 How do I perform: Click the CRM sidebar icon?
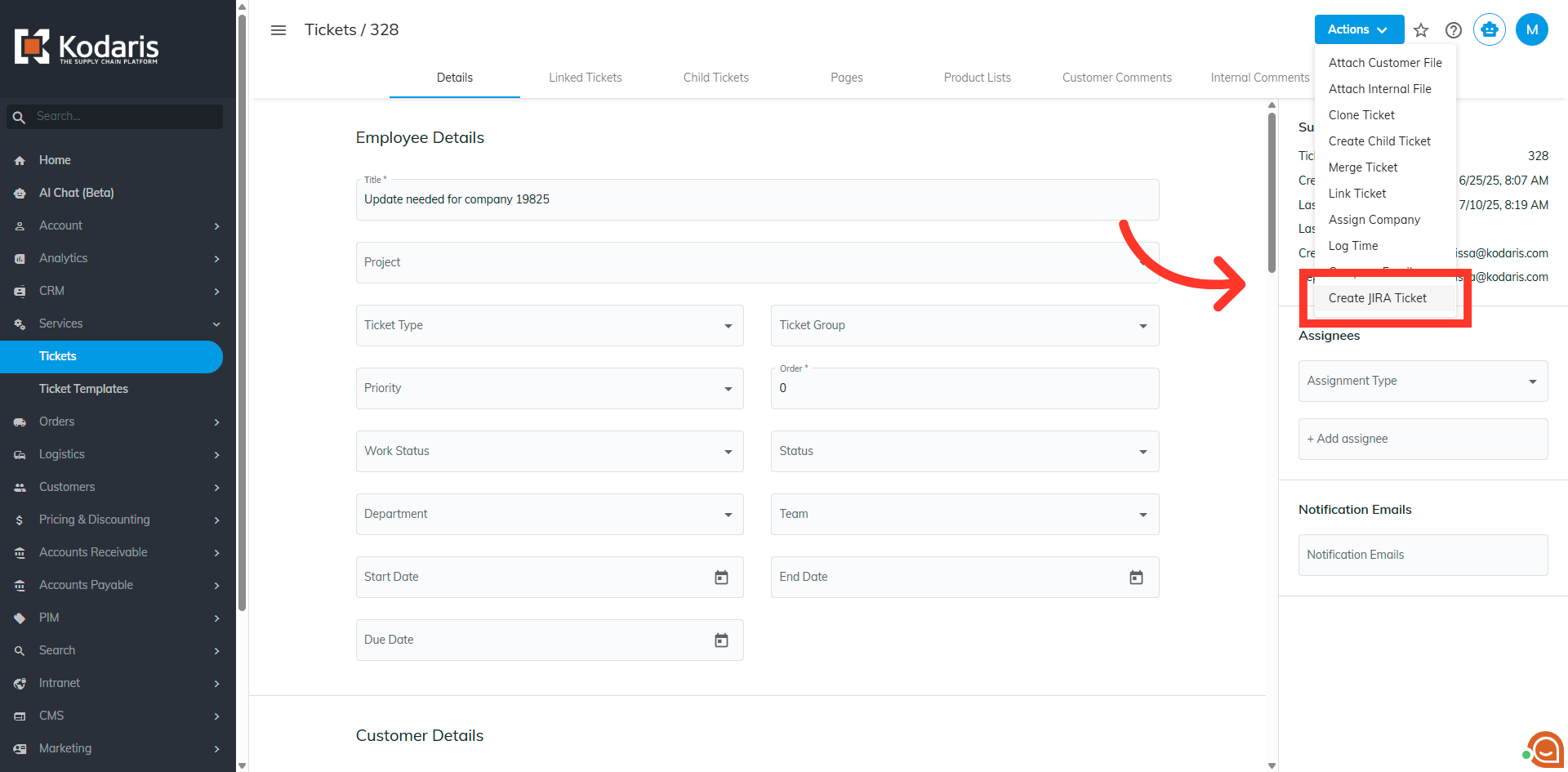coord(20,292)
